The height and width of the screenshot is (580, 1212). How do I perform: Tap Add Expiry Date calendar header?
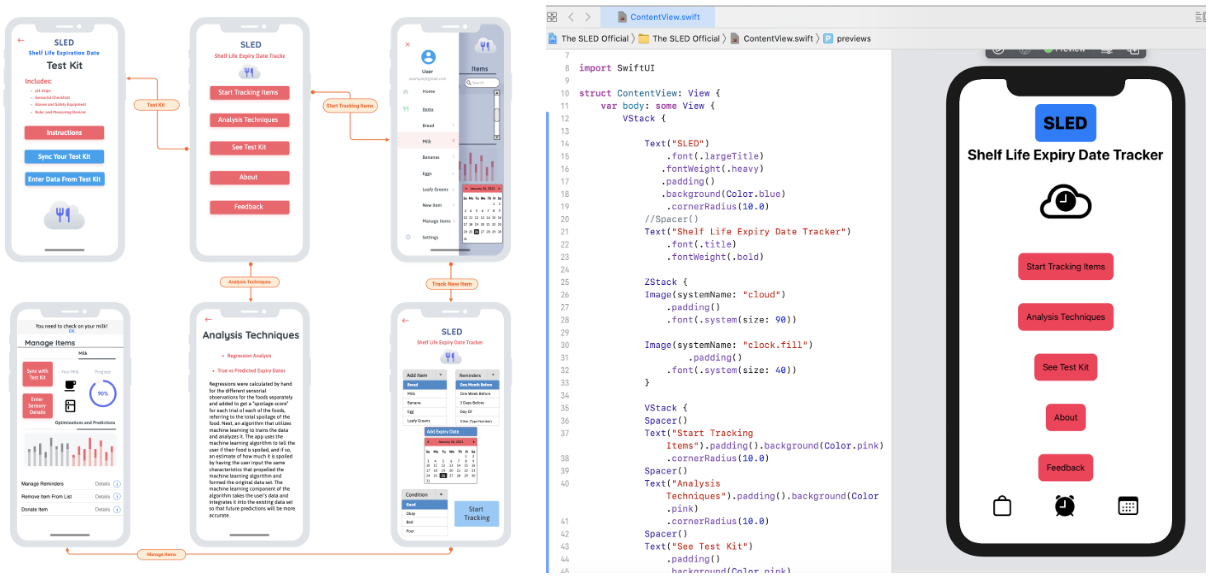point(451,431)
